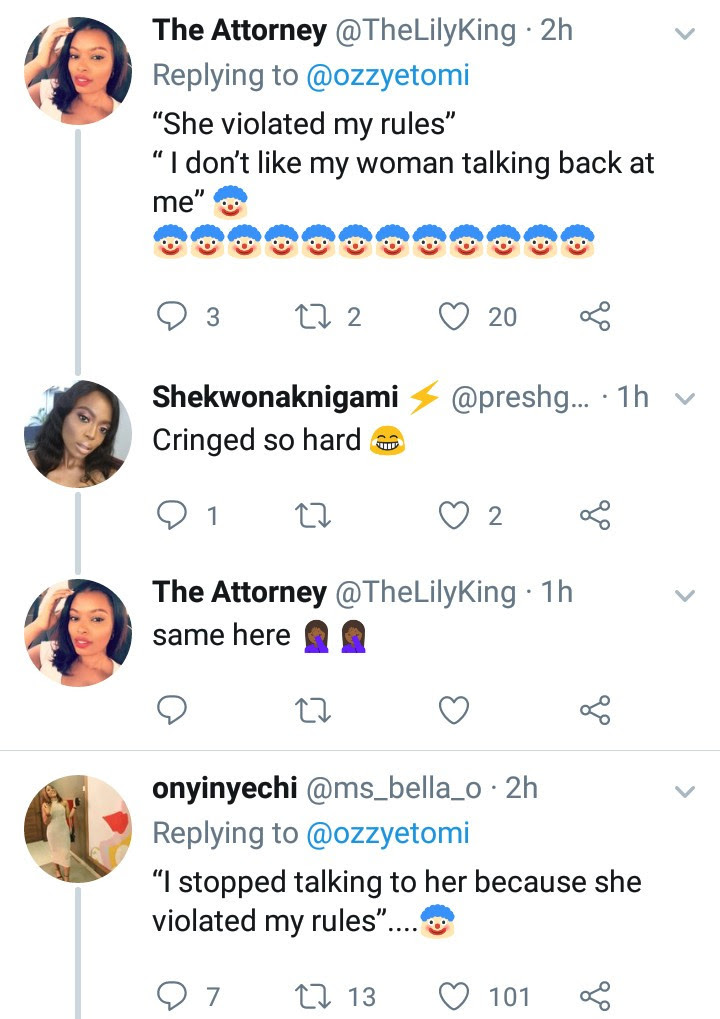Open Shekwonaknigami's profile avatar
720x1019 pixels.
78,434
